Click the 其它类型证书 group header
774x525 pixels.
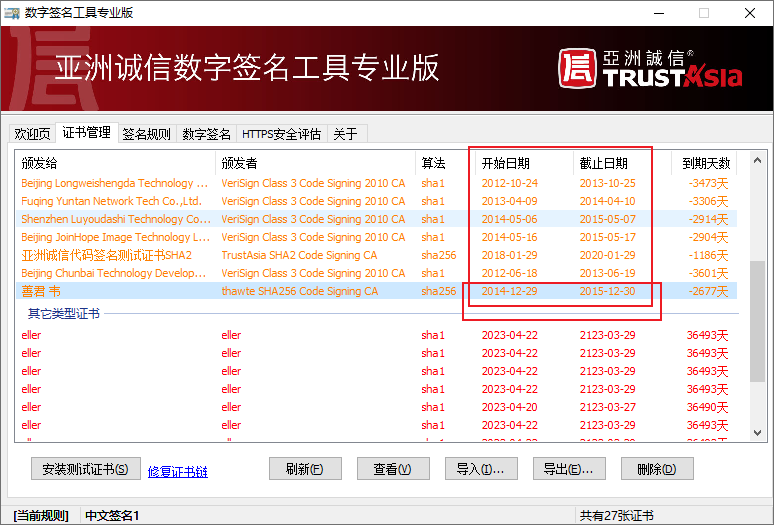(64, 314)
